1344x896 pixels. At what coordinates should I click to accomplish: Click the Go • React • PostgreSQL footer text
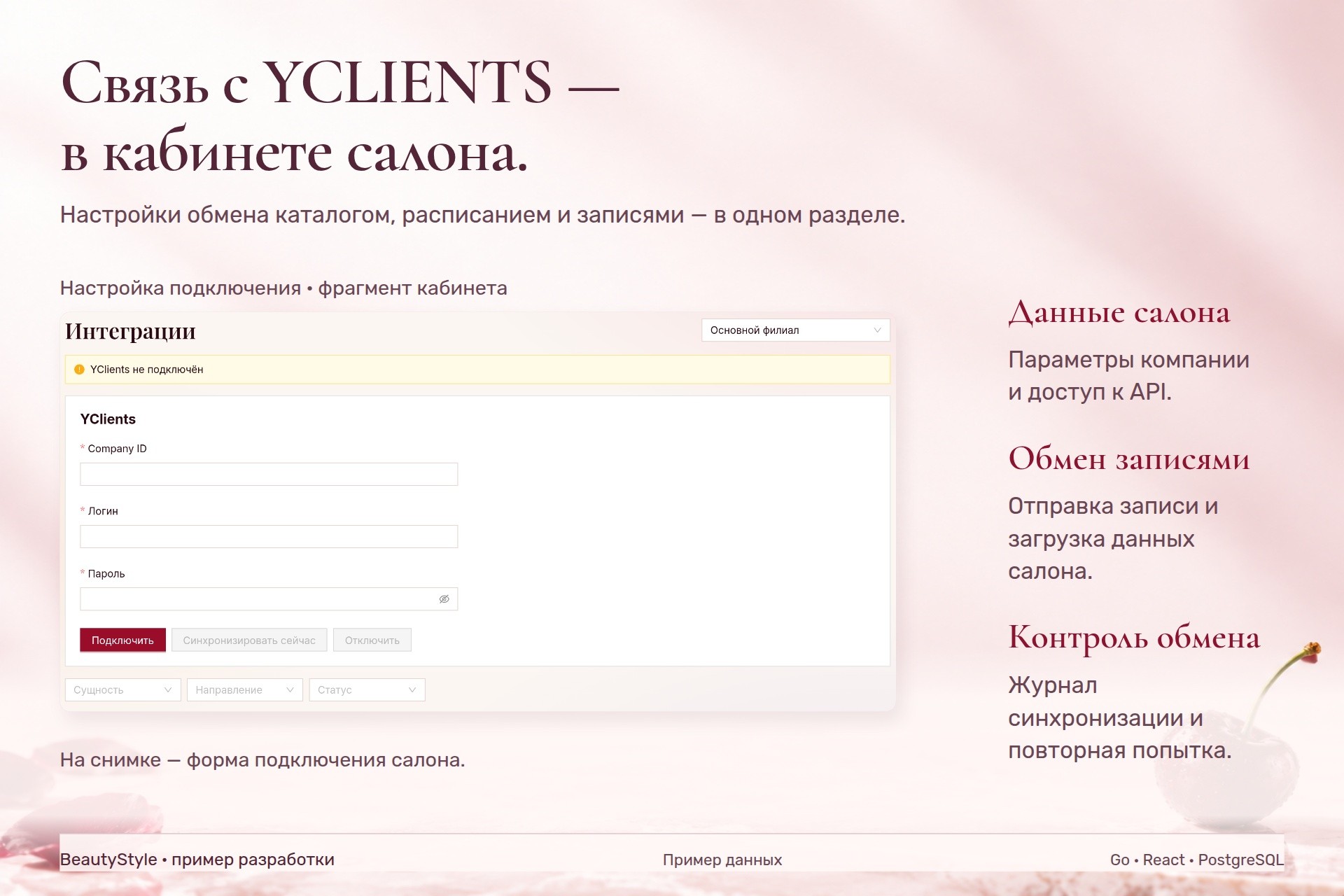(1197, 860)
